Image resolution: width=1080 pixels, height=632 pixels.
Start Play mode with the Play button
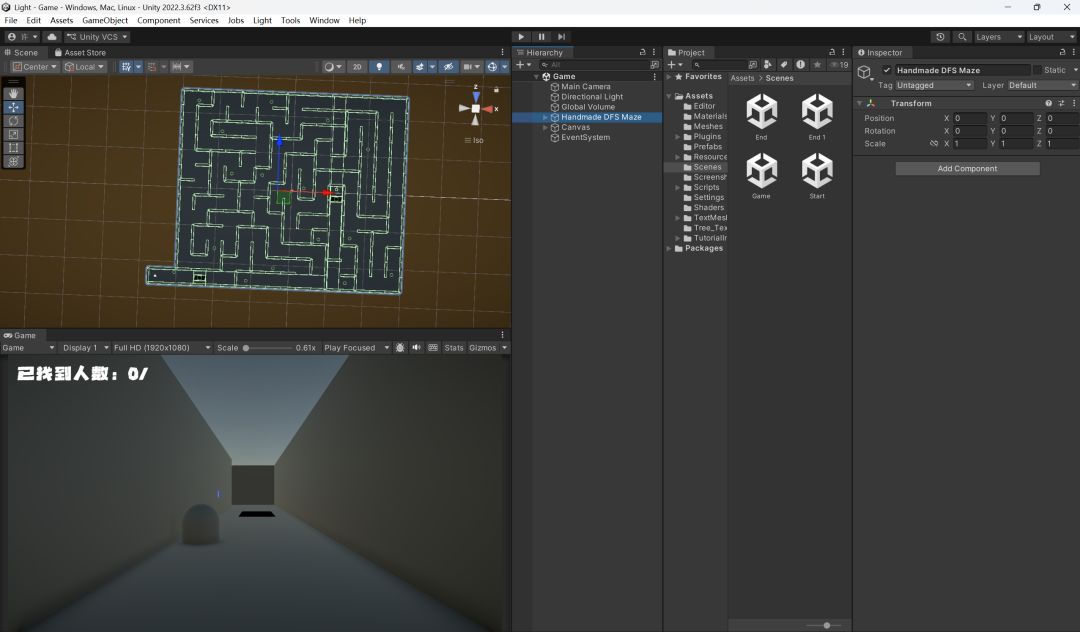point(521,36)
